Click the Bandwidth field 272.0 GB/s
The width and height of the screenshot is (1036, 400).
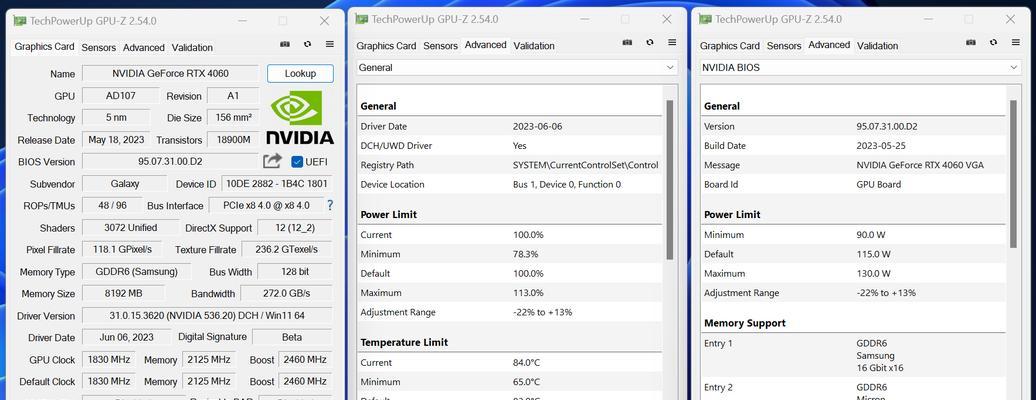pos(286,294)
